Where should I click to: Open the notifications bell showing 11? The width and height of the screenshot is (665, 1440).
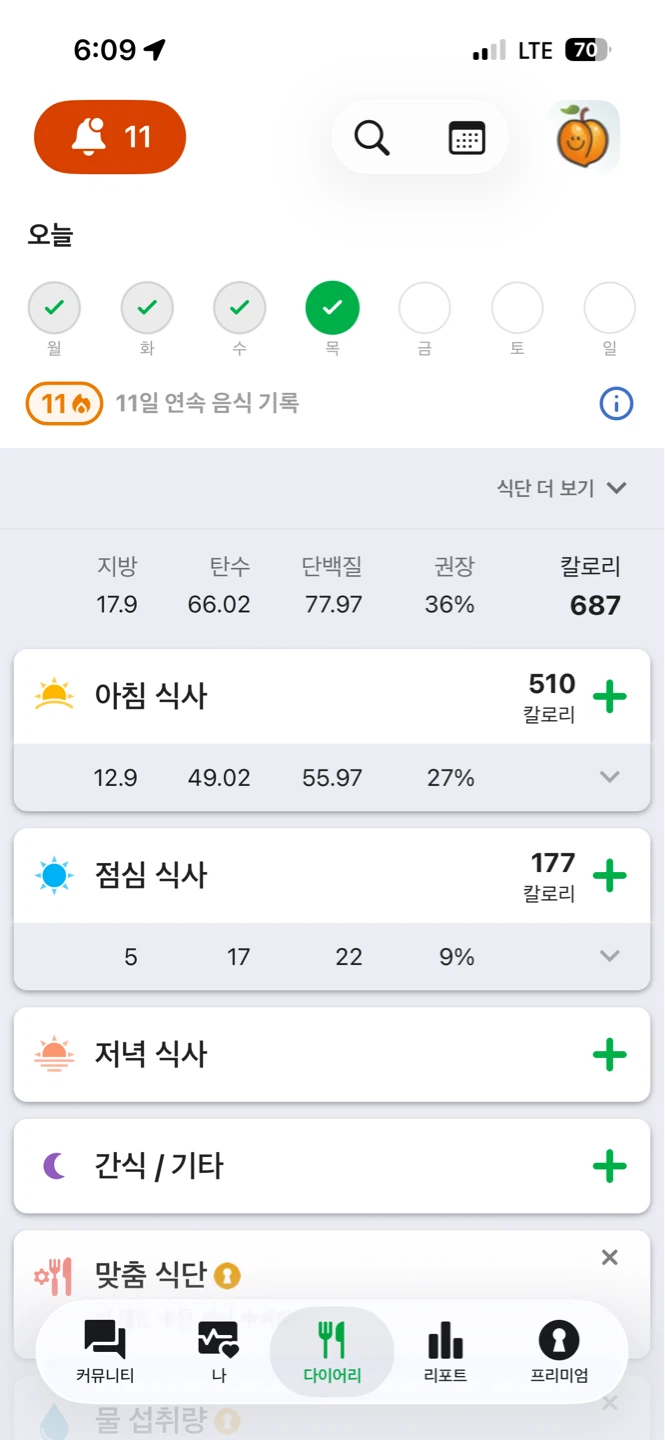(x=110, y=137)
